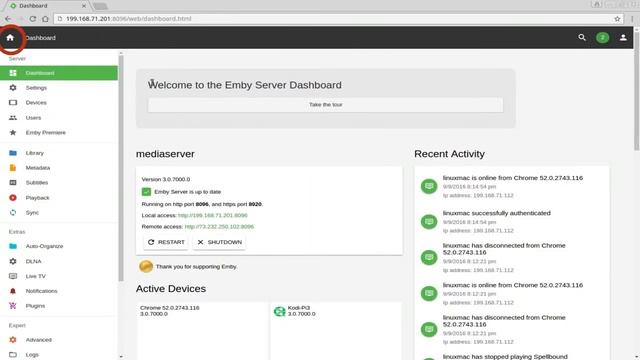Click the Logs folder icon
This screenshot has height=360, width=640.
[13, 355]
